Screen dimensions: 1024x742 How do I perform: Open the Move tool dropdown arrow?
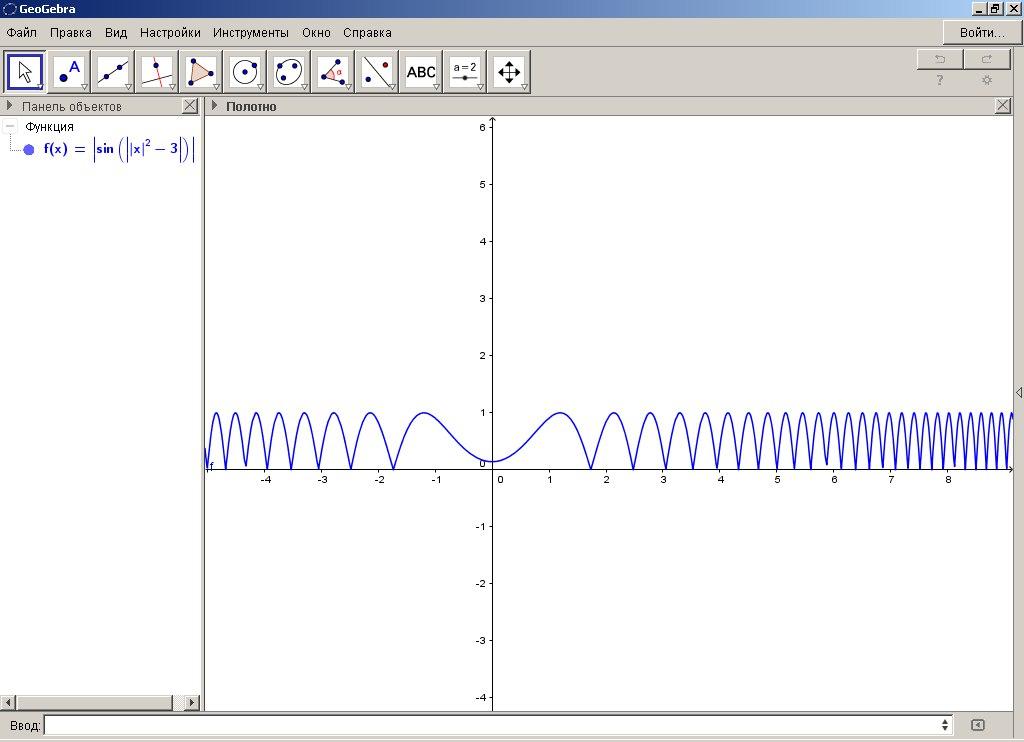tap(40, 87)
